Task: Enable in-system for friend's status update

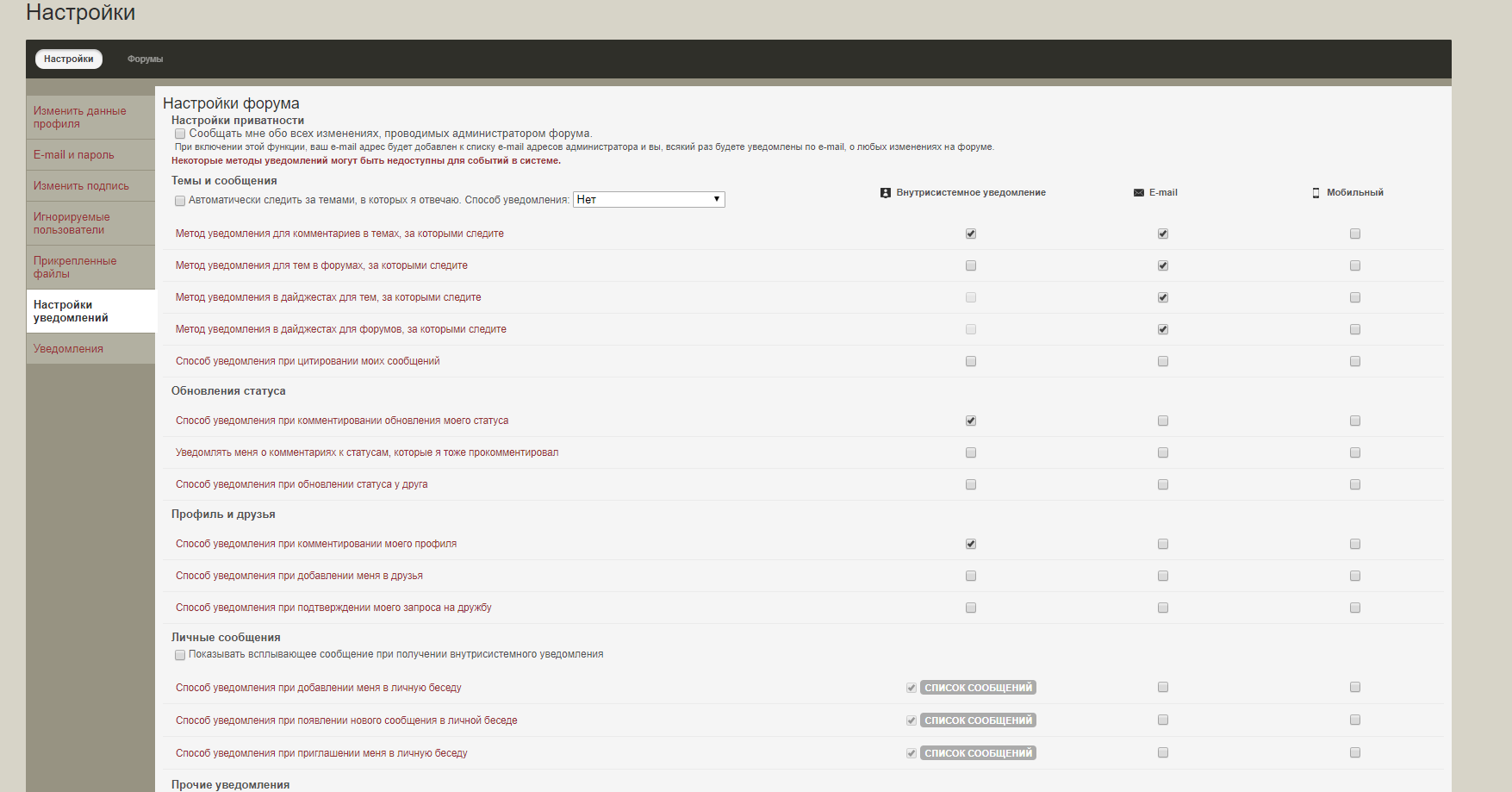Action: 971,484
